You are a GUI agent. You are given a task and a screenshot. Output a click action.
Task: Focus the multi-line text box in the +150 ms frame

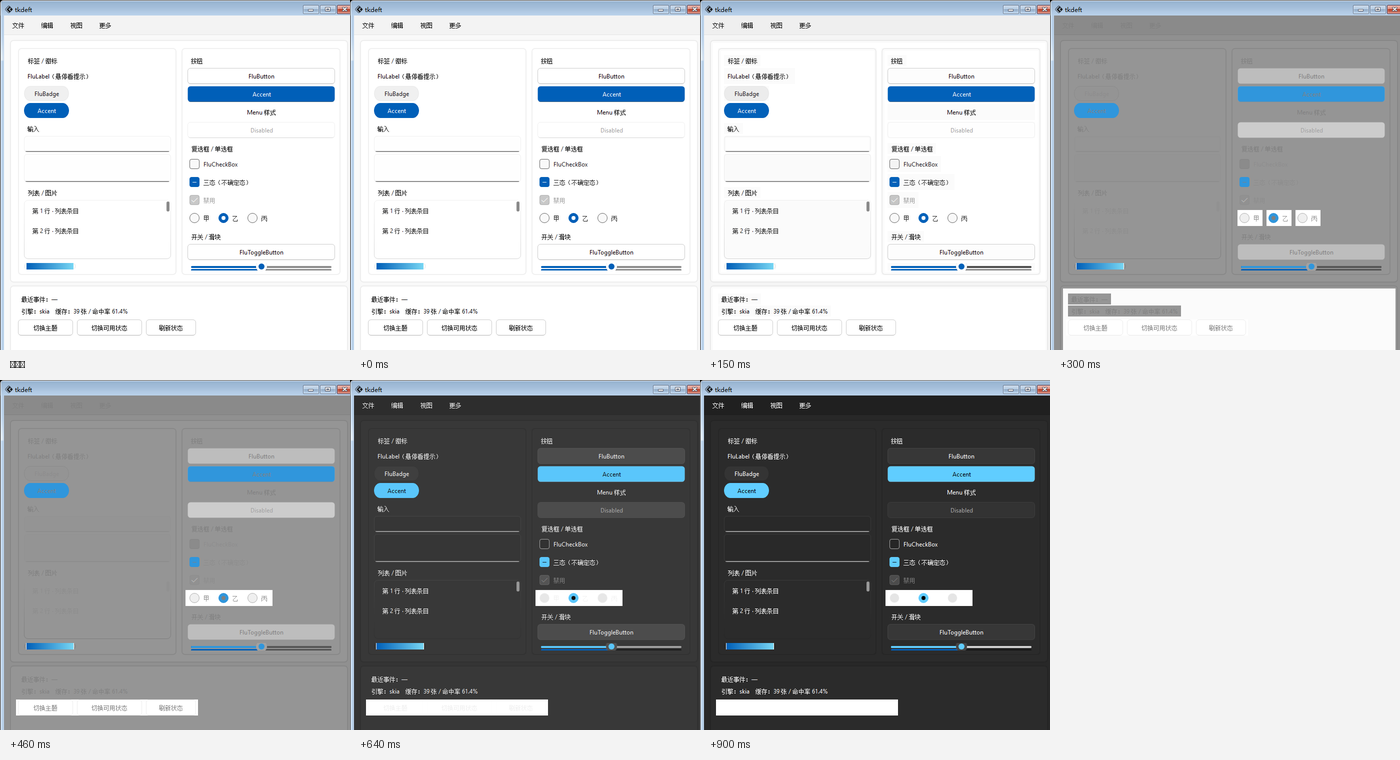(x=797, y=168)
